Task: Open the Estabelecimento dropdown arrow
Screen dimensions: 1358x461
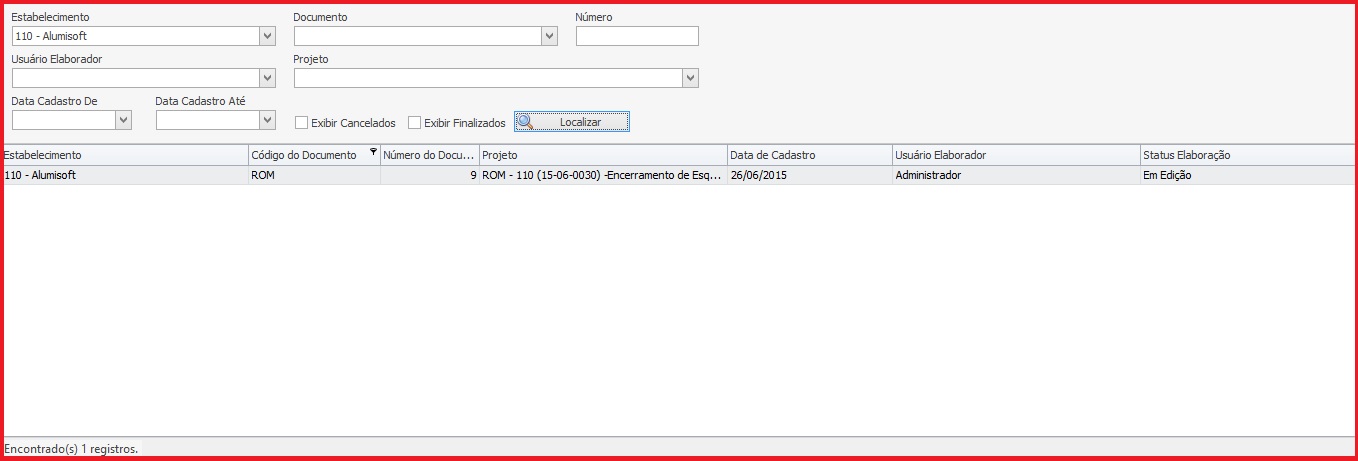Action: tap(267, 36)
